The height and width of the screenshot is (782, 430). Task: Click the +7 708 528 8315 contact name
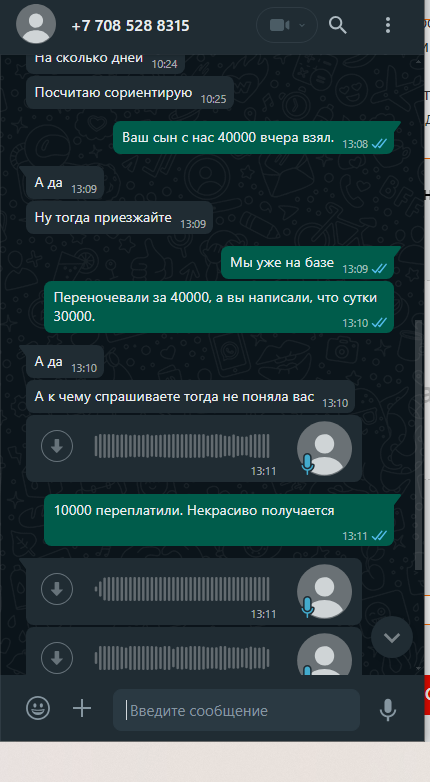131,25
